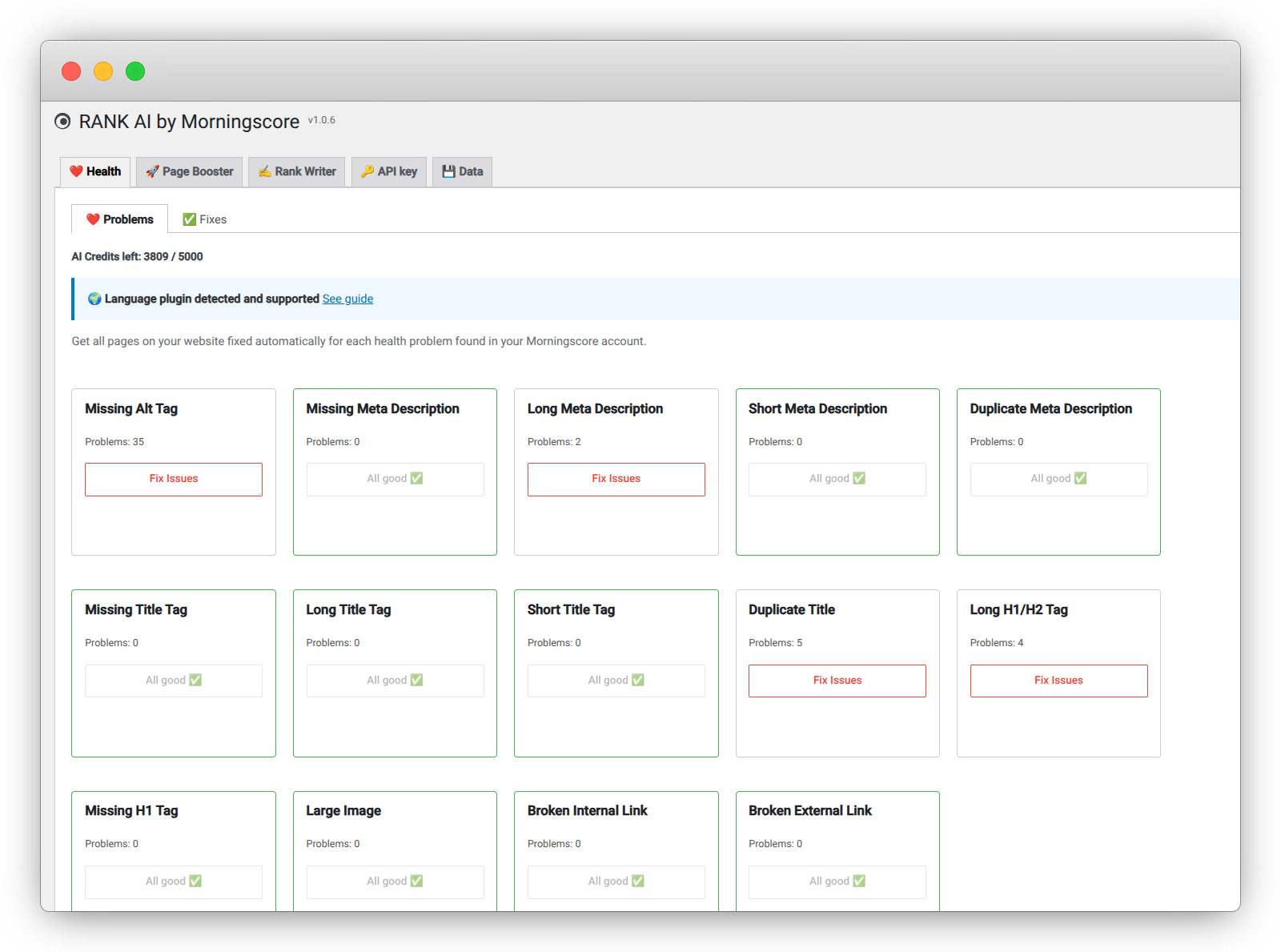Click All good under Missing Title Tag
Viewport: 1281px width, 952px height.
point(174,681)
